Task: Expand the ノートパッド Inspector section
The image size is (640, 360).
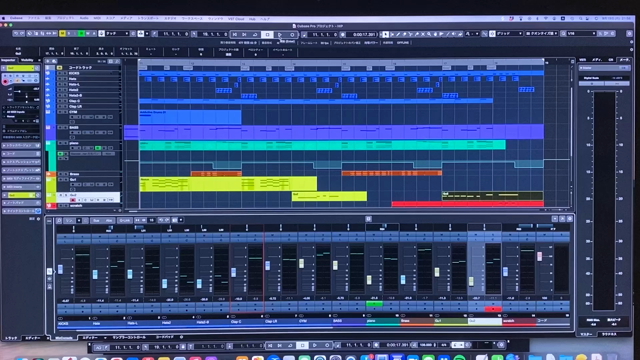Action: pos(21,203)
